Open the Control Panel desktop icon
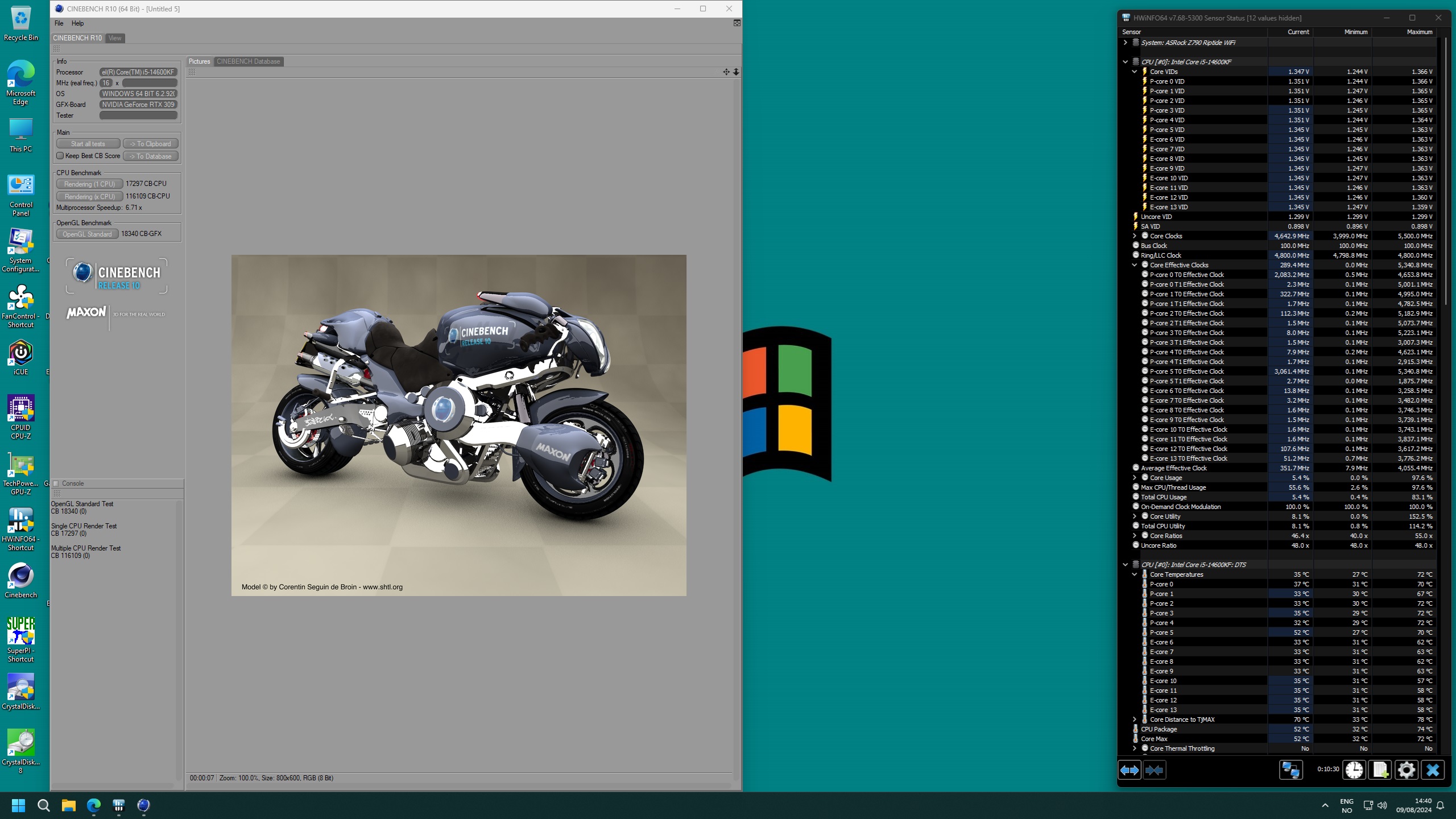Viewport: 1456px width, 819px height. coord(20,195)
